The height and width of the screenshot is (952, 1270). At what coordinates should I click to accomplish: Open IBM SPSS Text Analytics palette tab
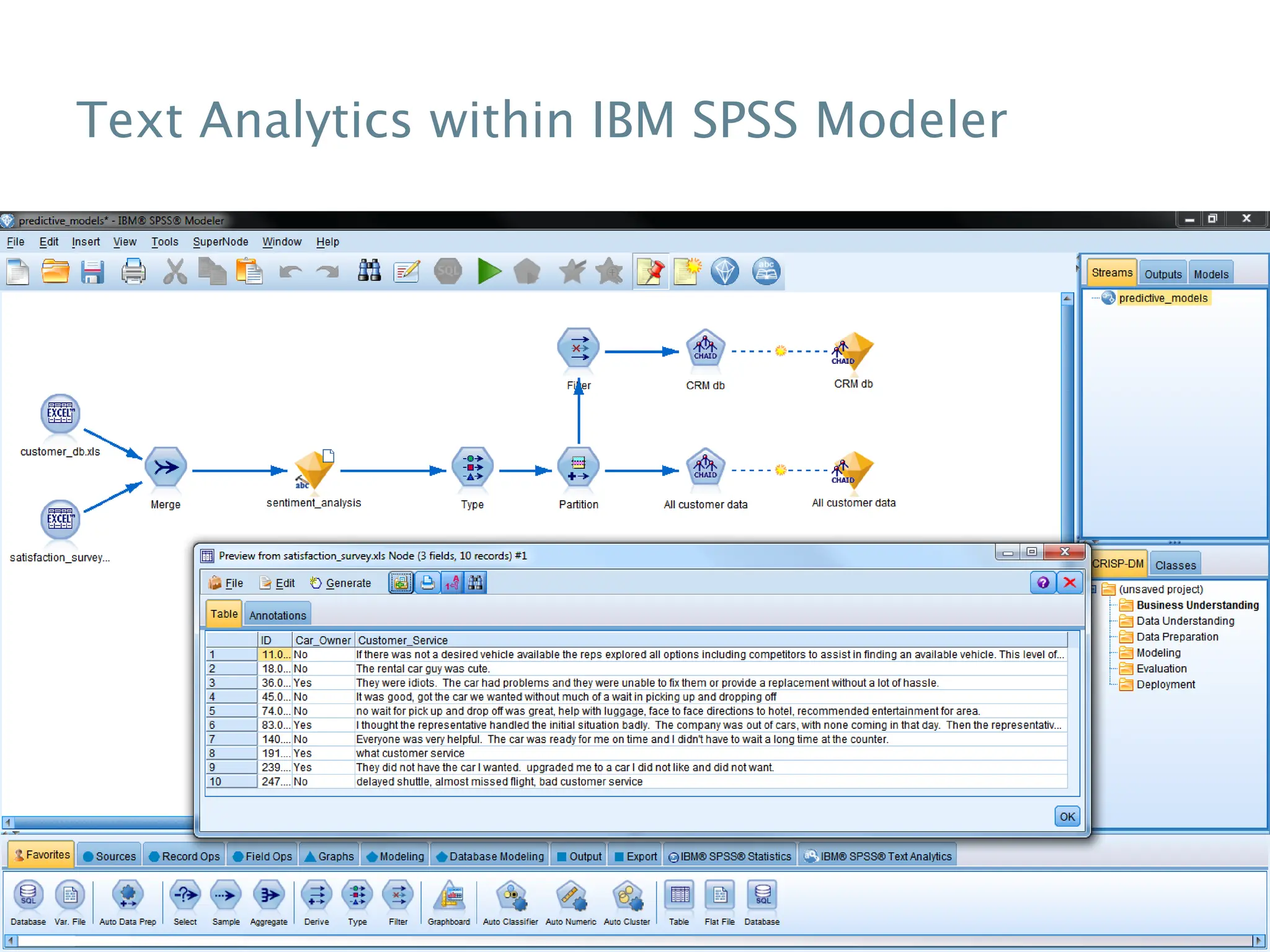click(x=877, y=856)
